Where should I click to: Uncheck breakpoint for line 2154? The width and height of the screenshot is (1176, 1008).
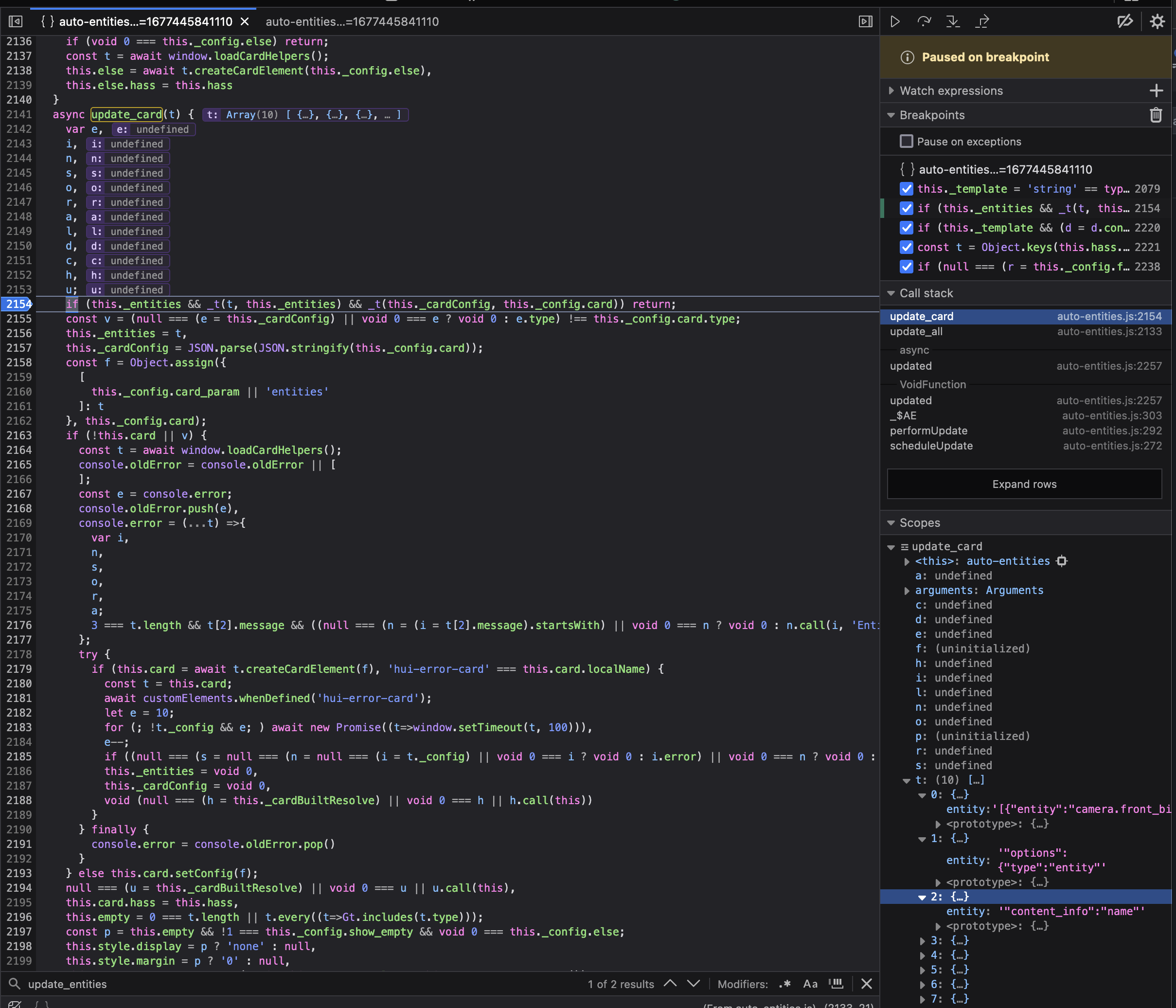906,208
